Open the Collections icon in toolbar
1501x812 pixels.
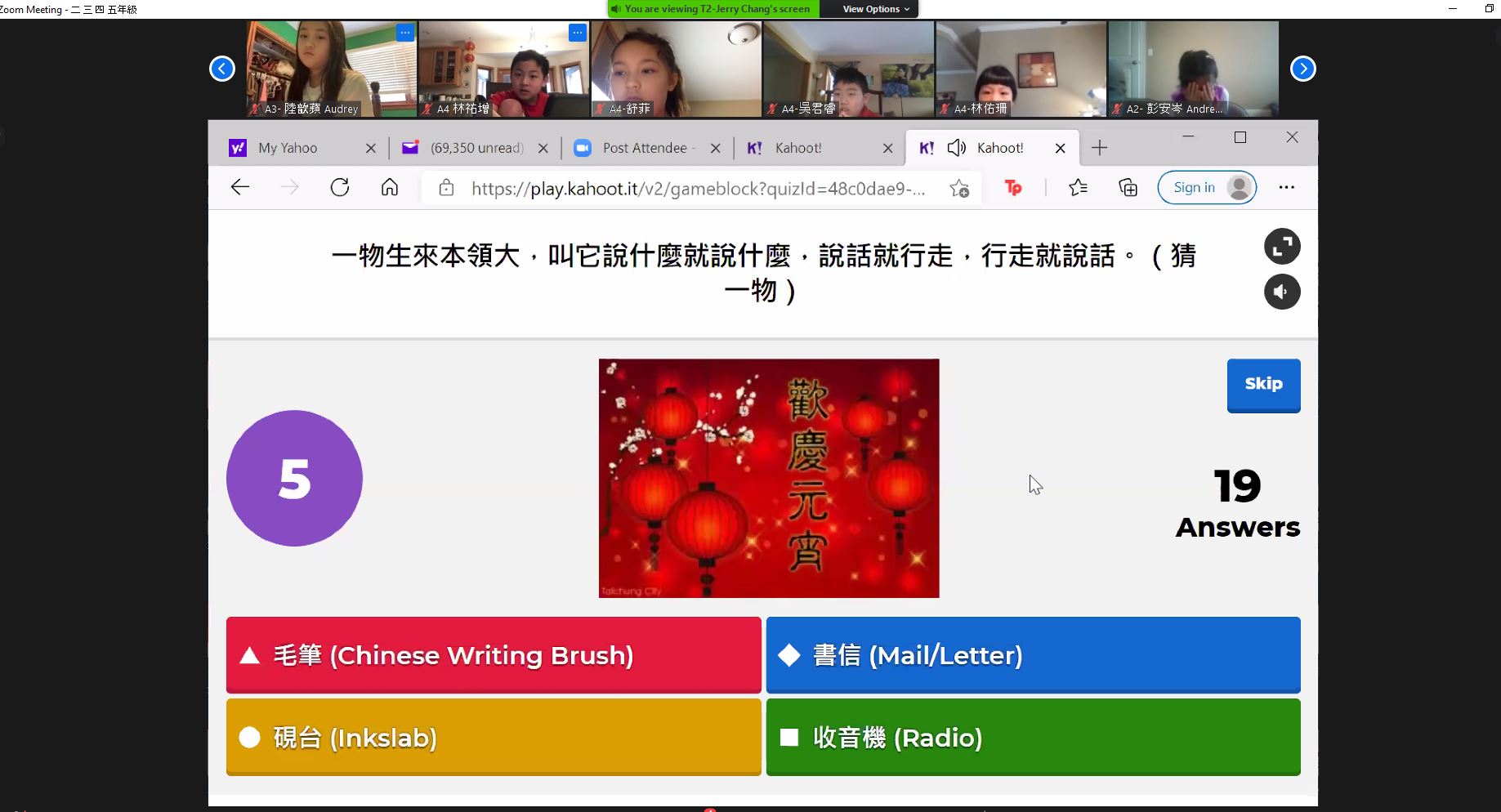coord(1128,188)
